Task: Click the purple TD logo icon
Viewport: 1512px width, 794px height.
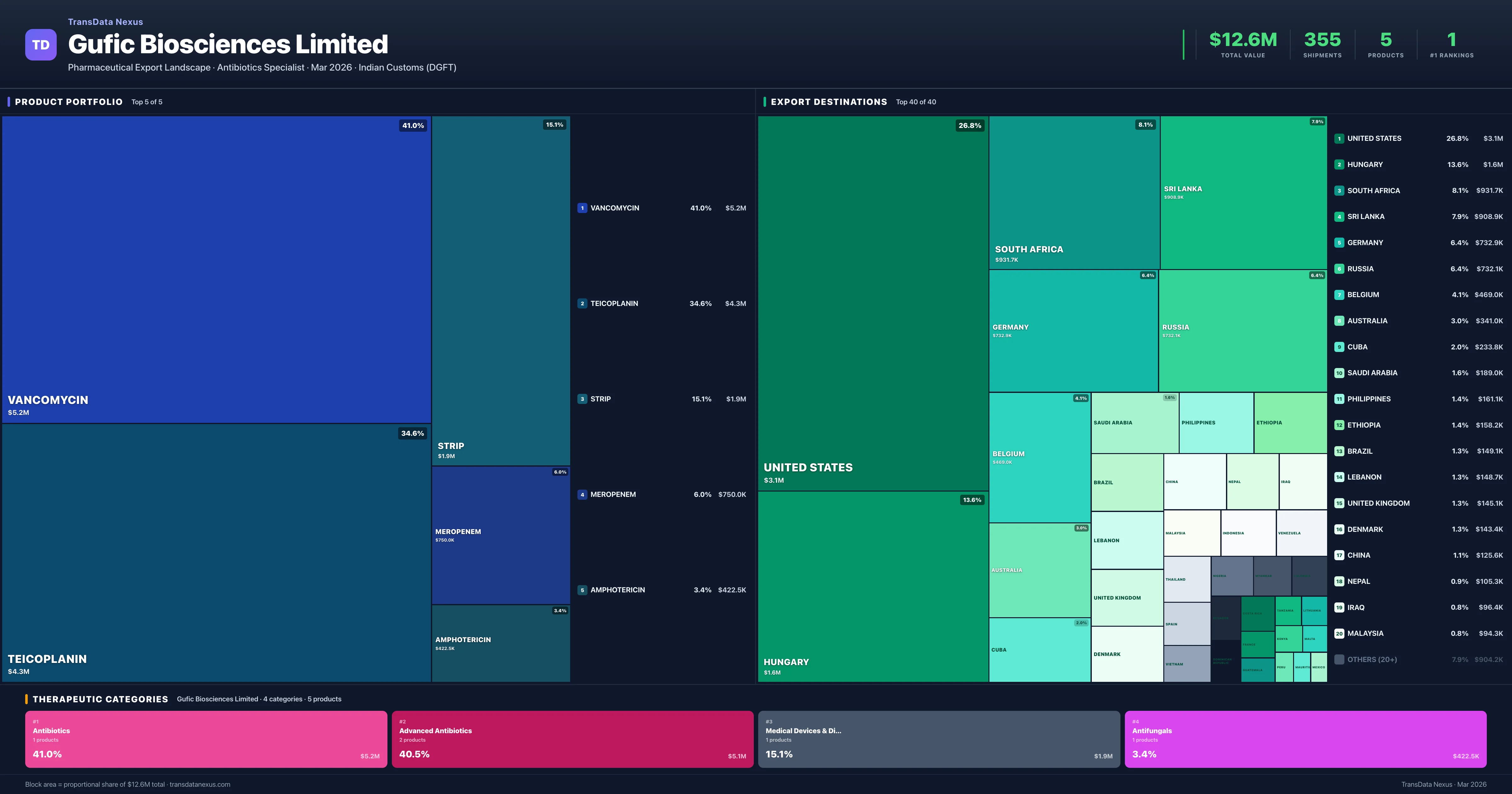Action: (x=41, y=45)
